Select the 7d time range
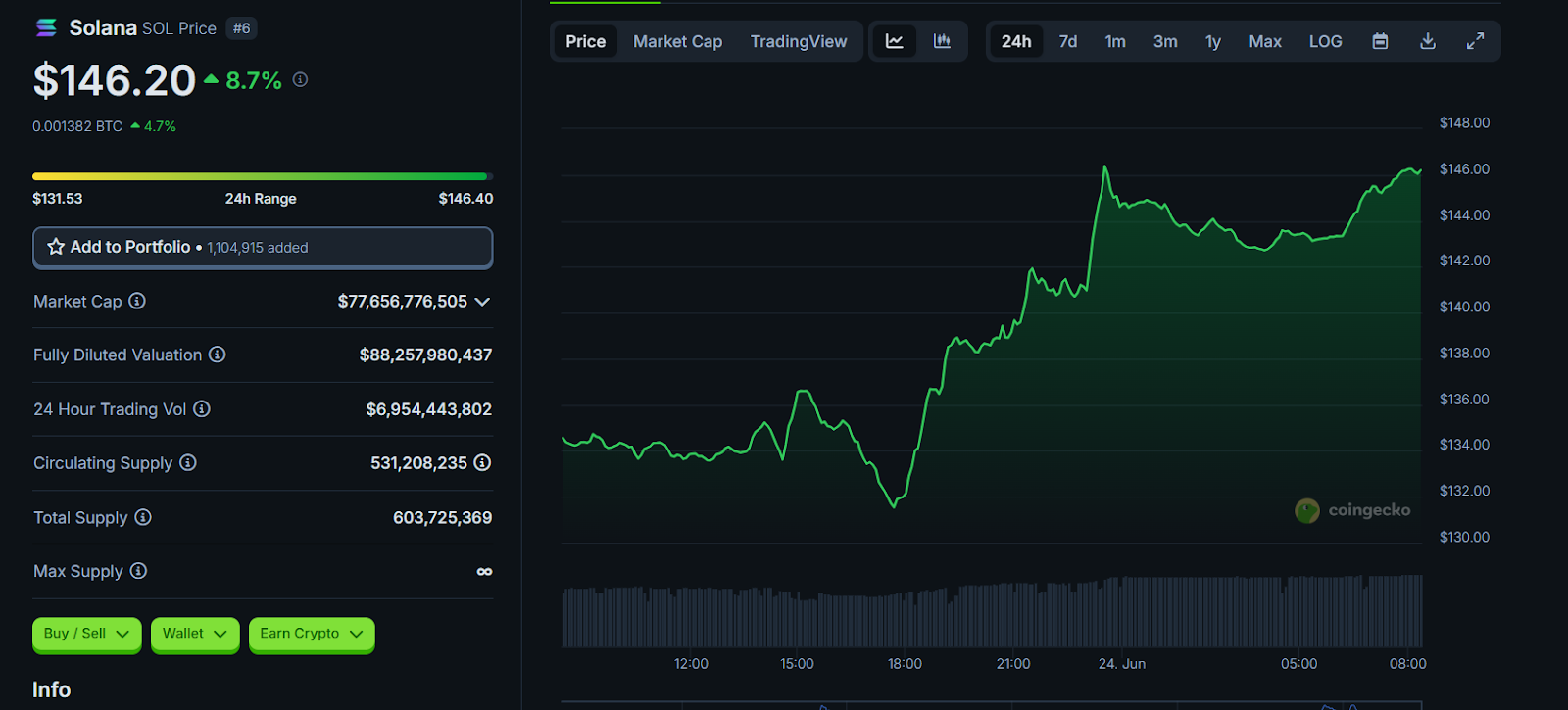 tap(1067, 41)
